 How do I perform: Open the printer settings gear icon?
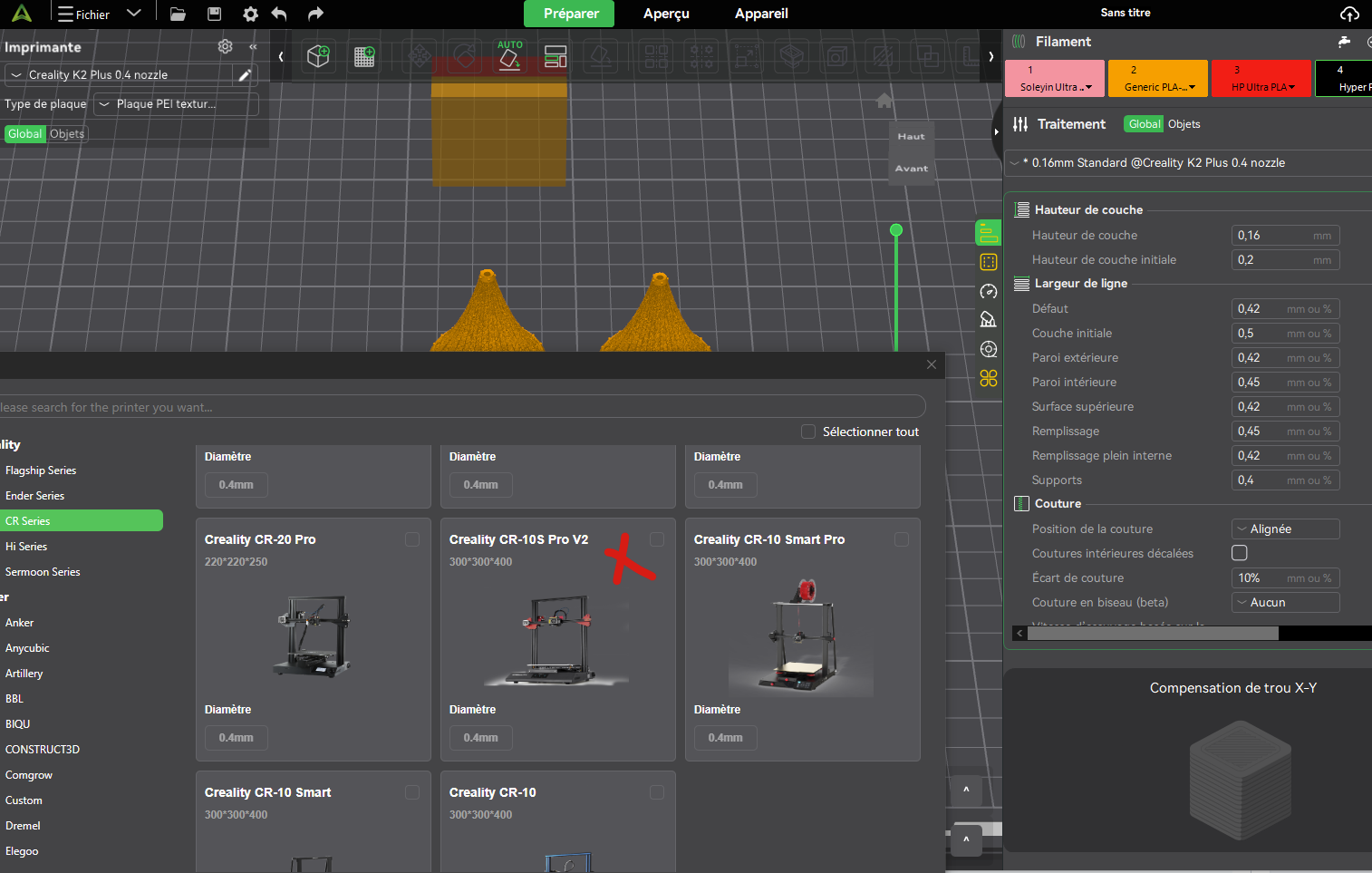(225, 46)
